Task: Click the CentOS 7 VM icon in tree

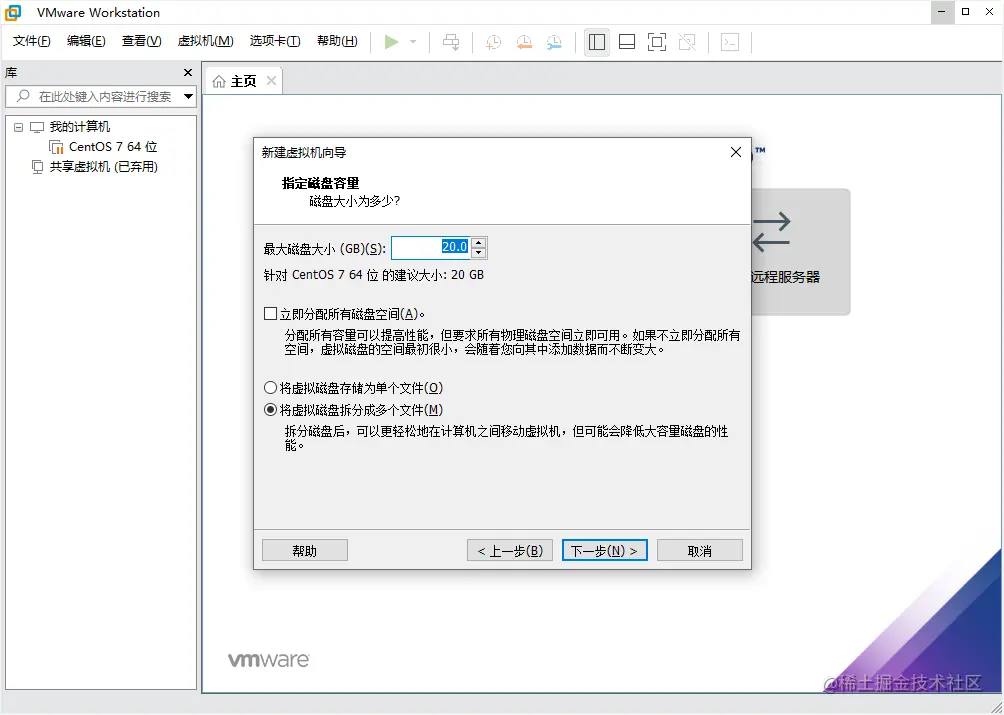Action: click(56, 147)
